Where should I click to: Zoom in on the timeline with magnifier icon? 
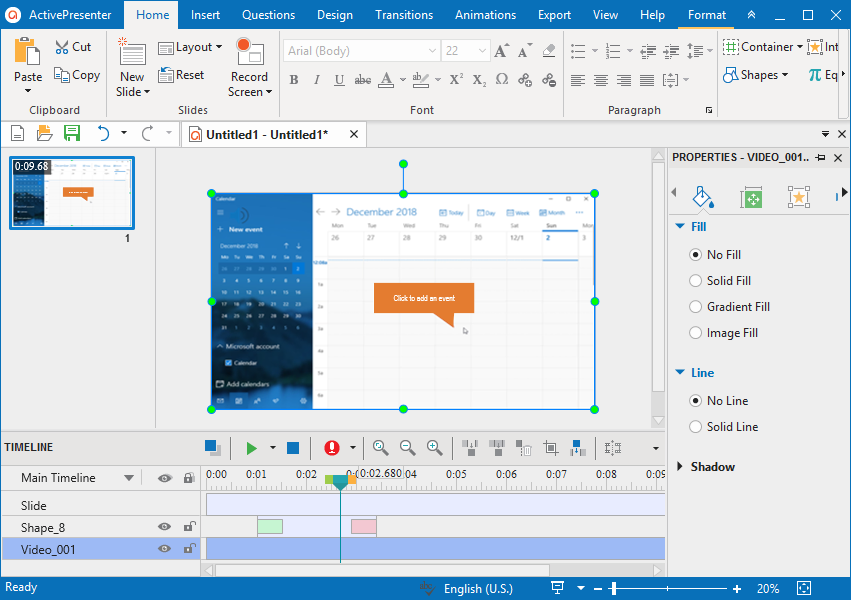435,447
